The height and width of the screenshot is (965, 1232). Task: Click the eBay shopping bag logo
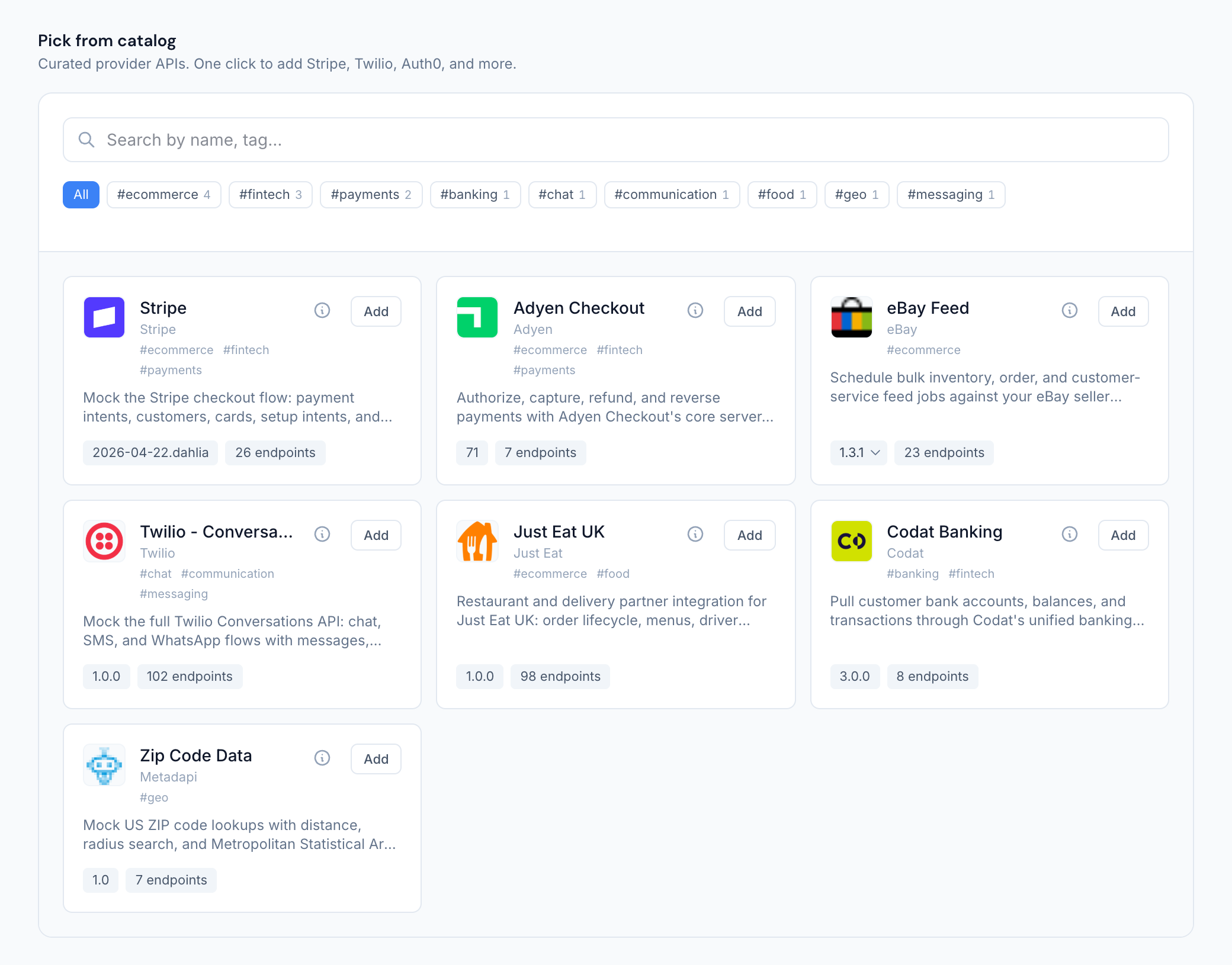(x=852, y=317)
